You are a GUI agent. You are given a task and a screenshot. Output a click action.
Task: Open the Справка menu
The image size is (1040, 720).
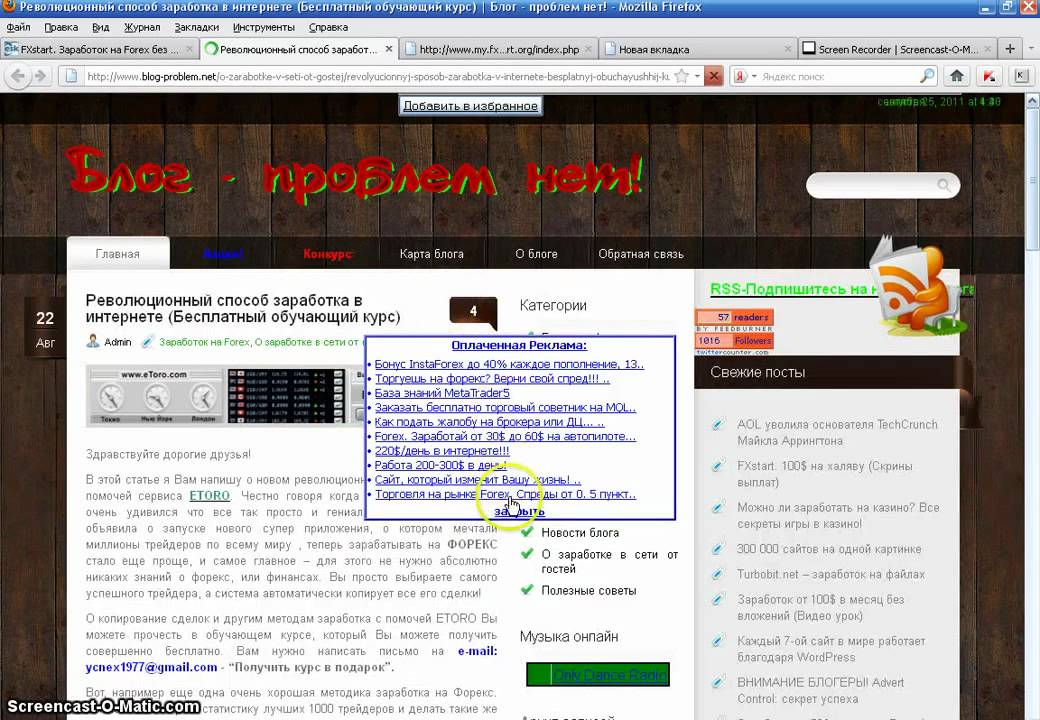pos(328,27)
